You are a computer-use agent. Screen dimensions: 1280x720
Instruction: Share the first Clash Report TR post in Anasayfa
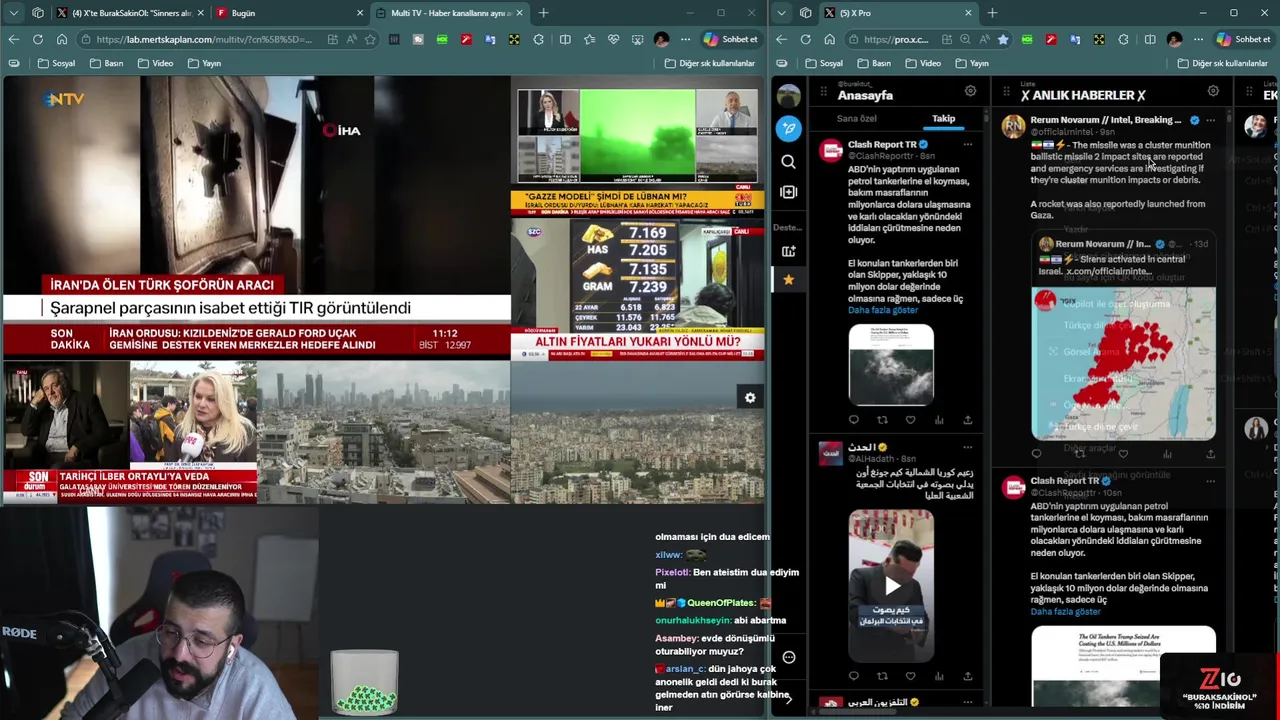[x=967, y=420]
